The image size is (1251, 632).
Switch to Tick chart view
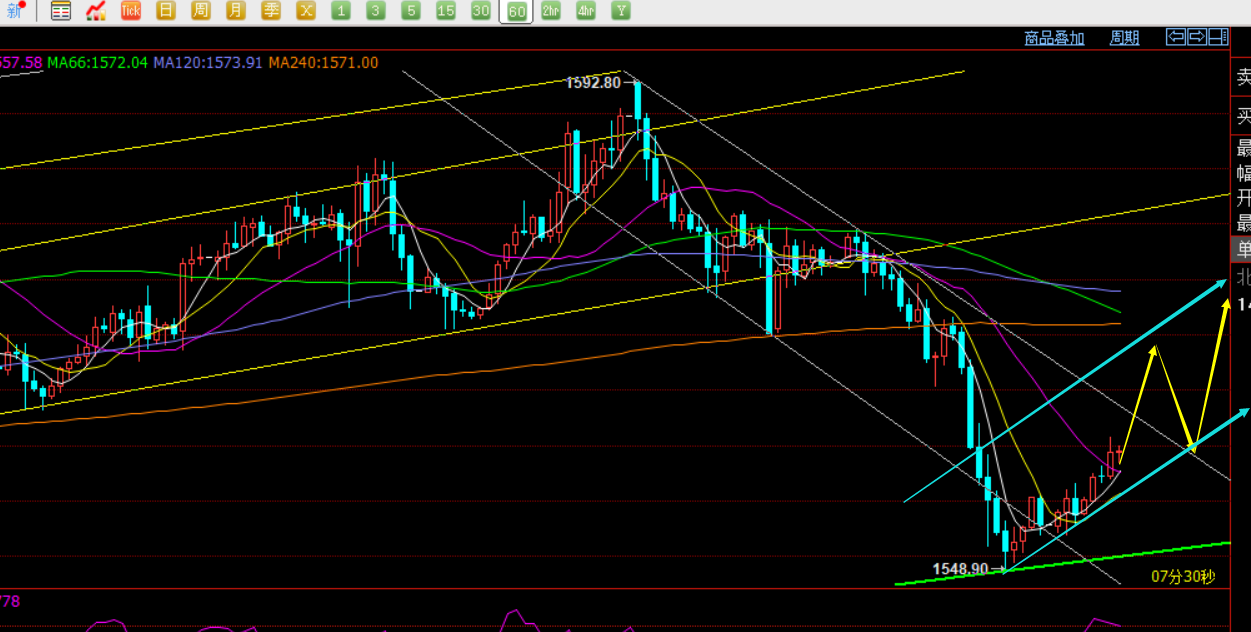[131, 11]
